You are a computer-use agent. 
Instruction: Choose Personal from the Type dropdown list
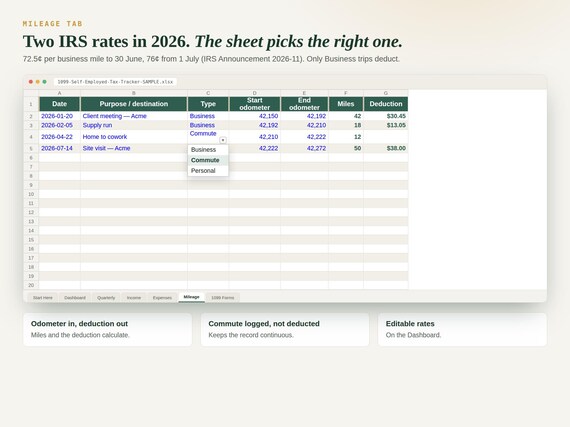208,170
